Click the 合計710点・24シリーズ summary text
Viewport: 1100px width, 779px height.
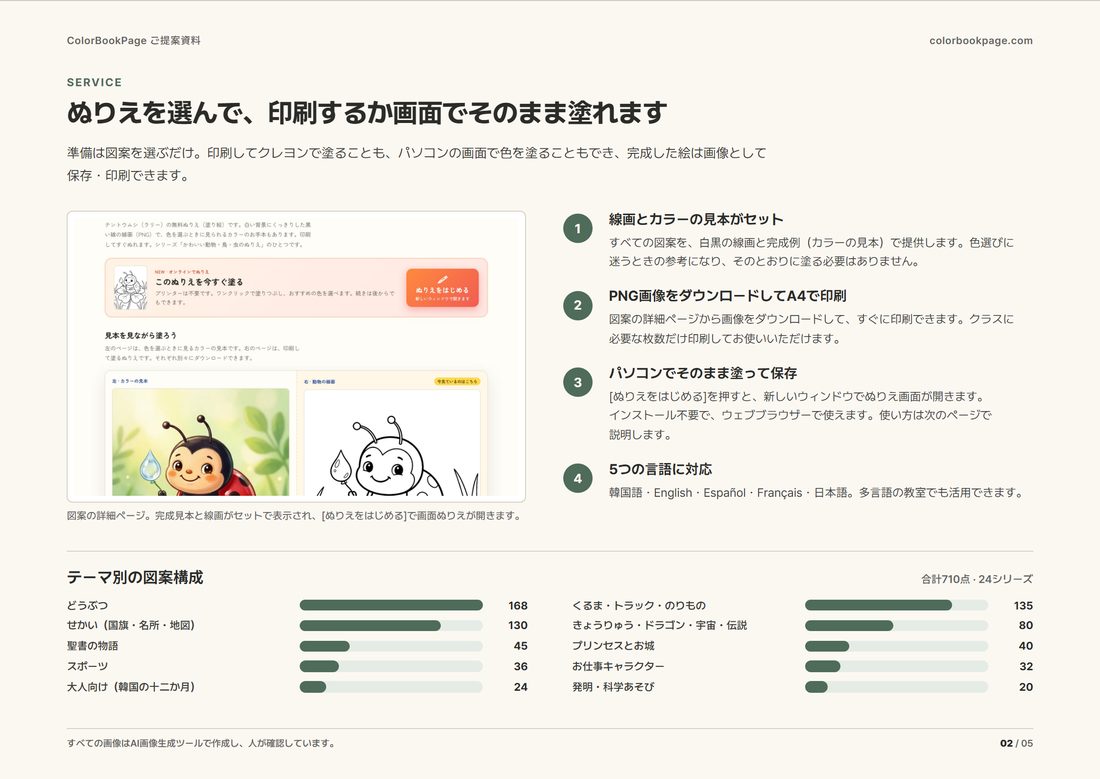pyautogui.click(x=977, y=579)
